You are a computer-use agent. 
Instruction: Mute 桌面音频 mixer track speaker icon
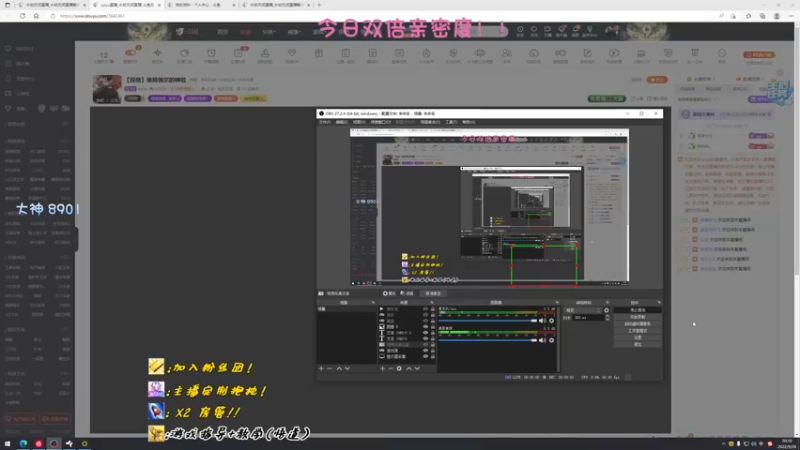(x=542, y=340)
